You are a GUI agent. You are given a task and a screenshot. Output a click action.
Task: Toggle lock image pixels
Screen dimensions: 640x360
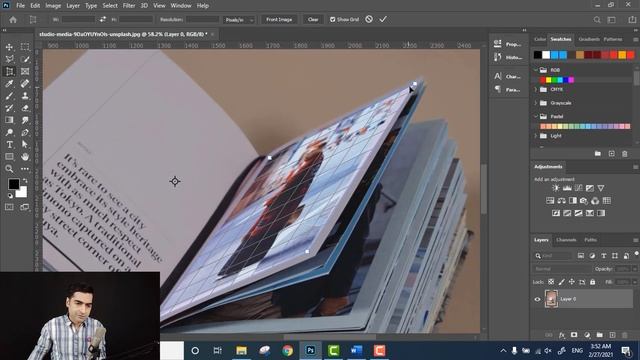tap(562, 282)
